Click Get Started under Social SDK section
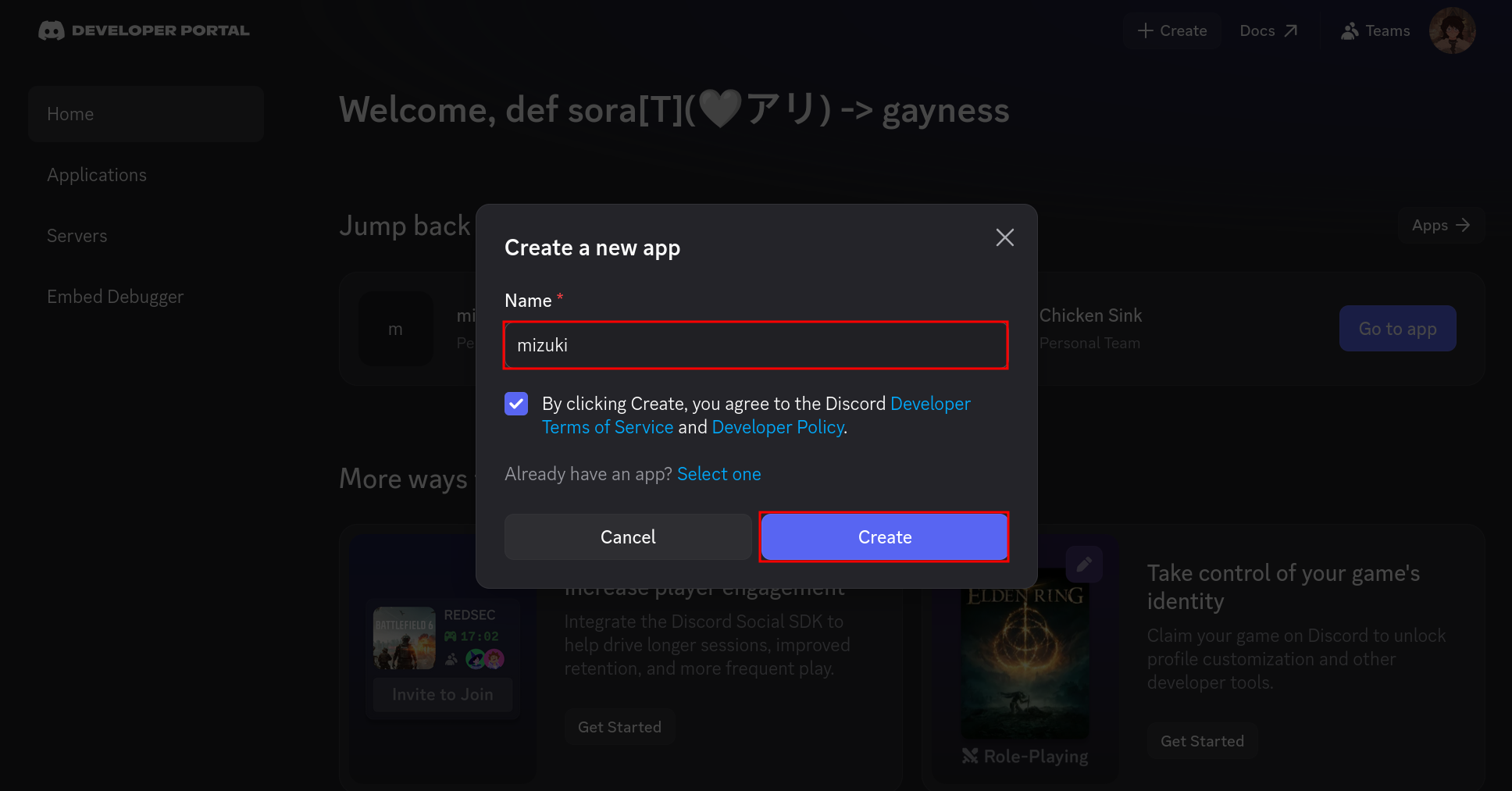 (619, 727)
